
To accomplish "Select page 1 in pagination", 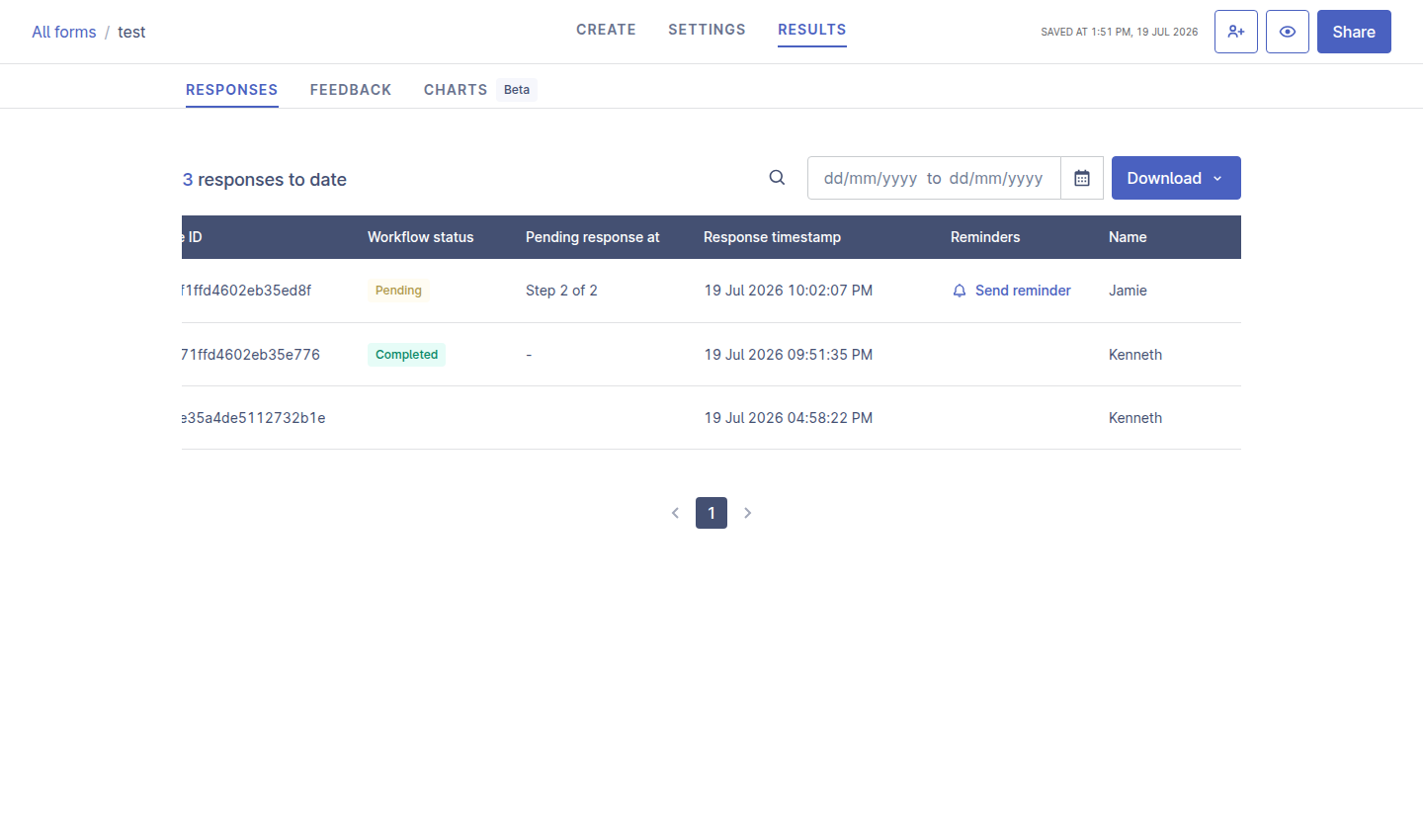I will [711, 513].
